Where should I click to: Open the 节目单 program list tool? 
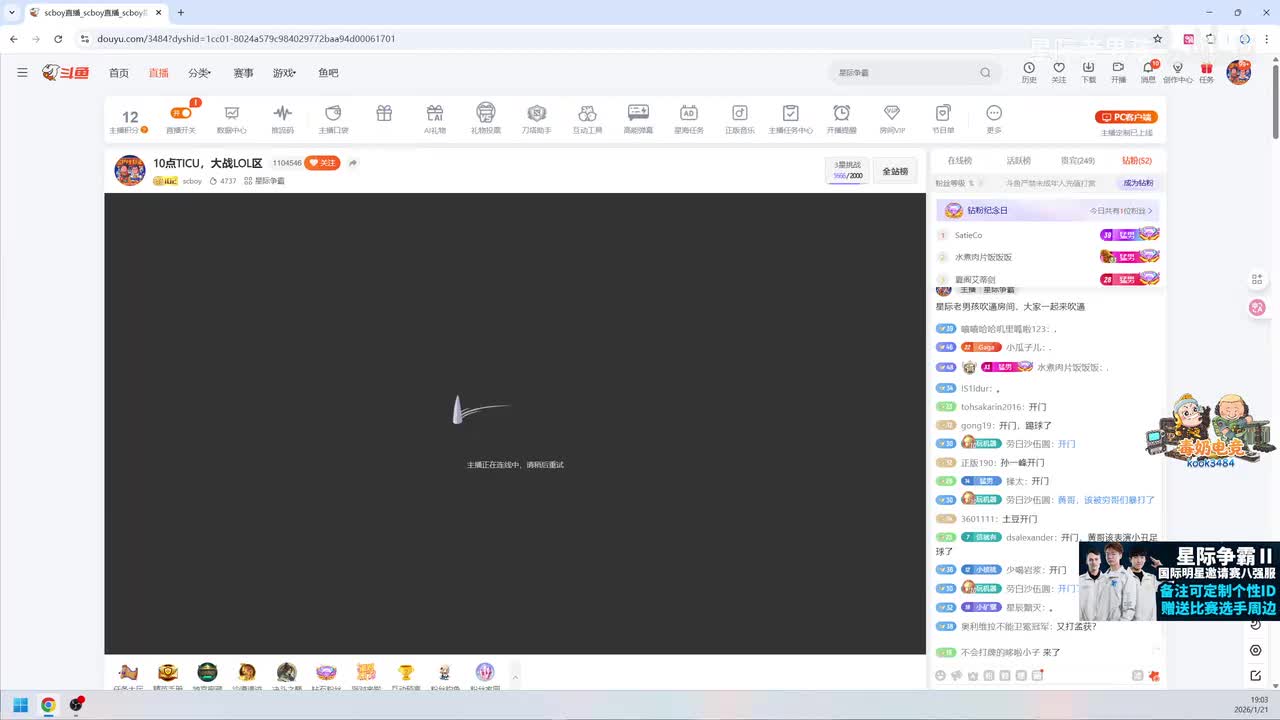(943, 119)
